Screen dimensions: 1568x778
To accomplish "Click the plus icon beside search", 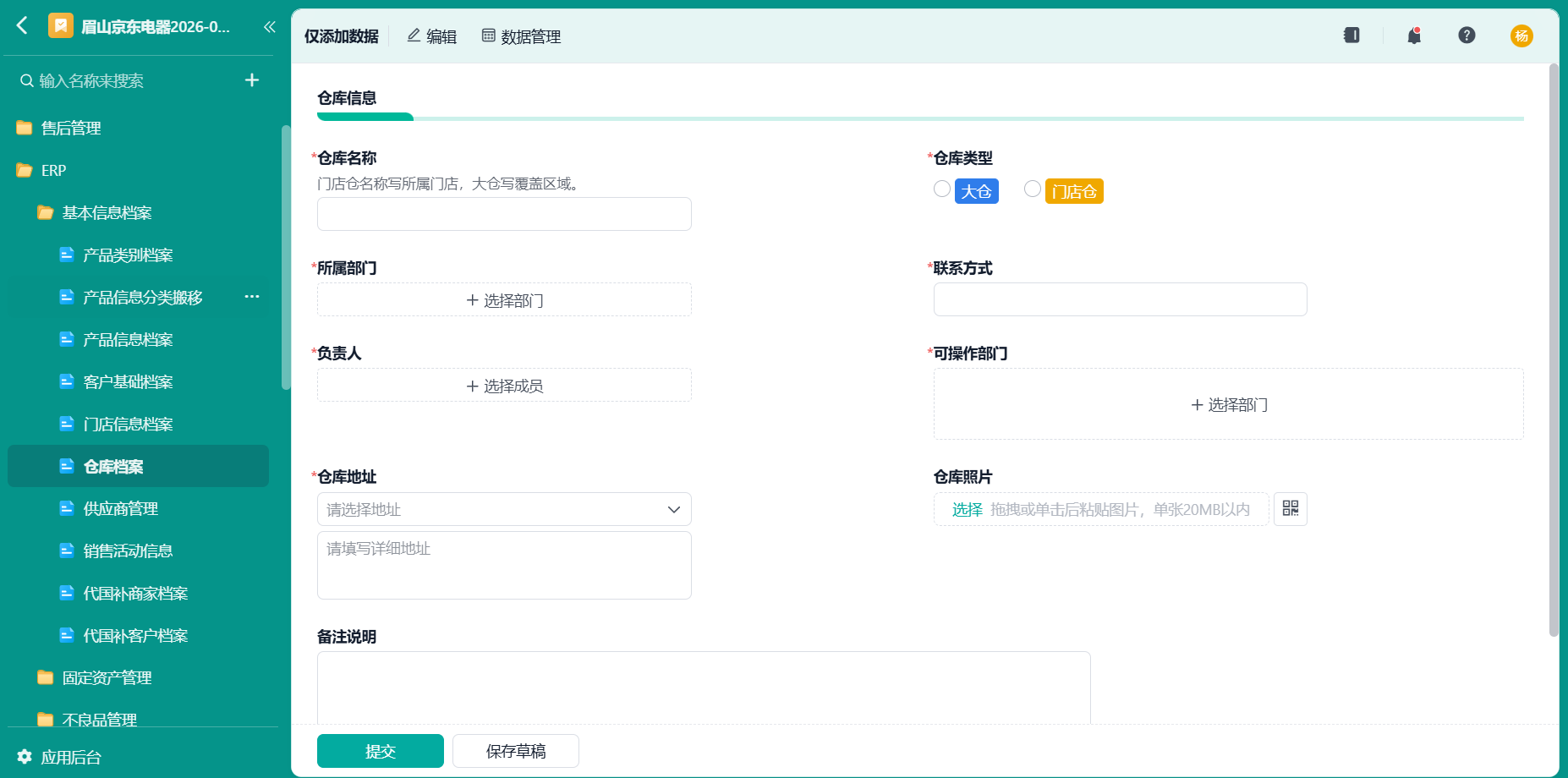I will click(252, 80).
